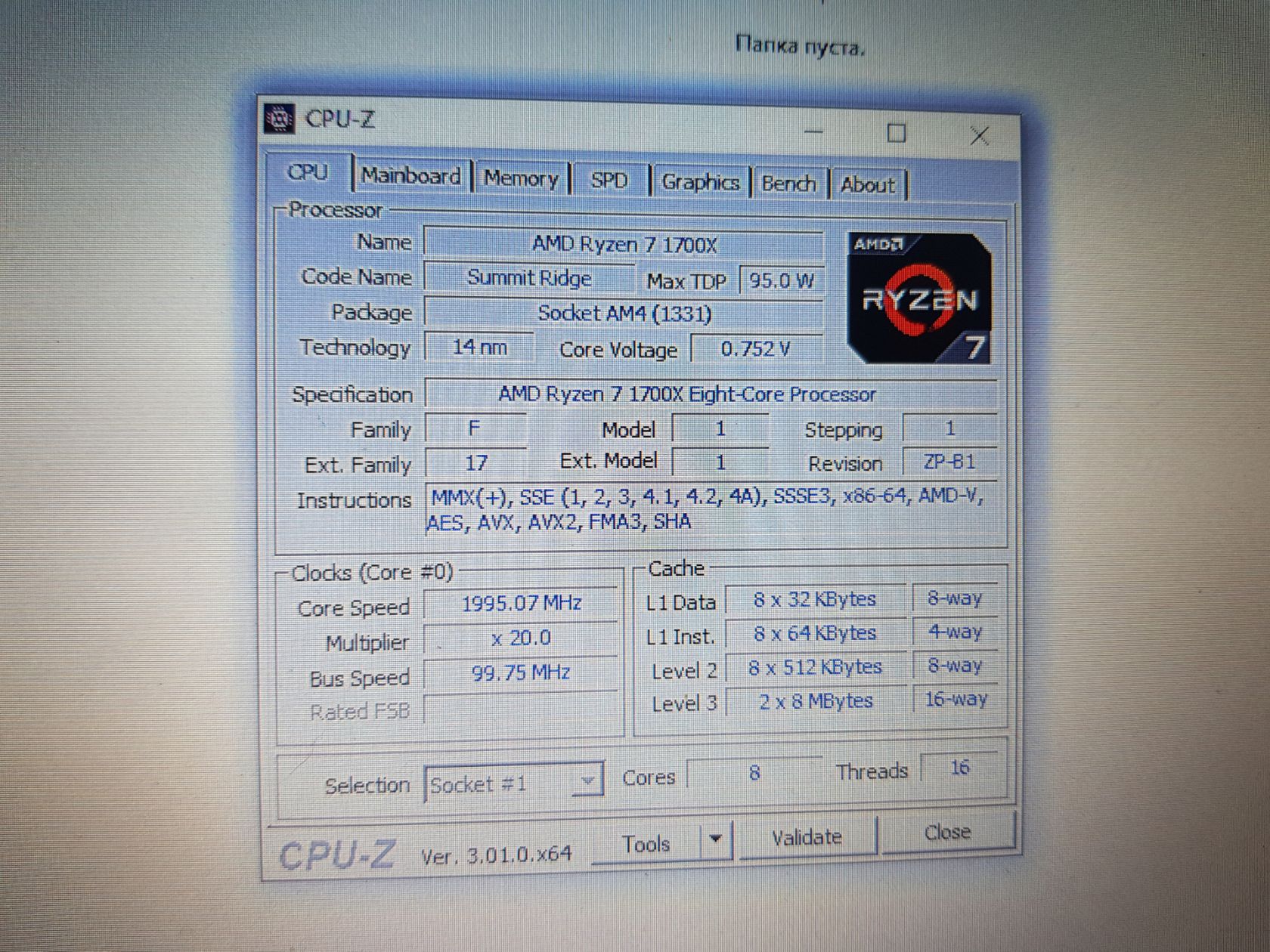This screenshot has width=1270, height=952.
Task: Click the Cores count value 8
Action: tap(754, 773)
